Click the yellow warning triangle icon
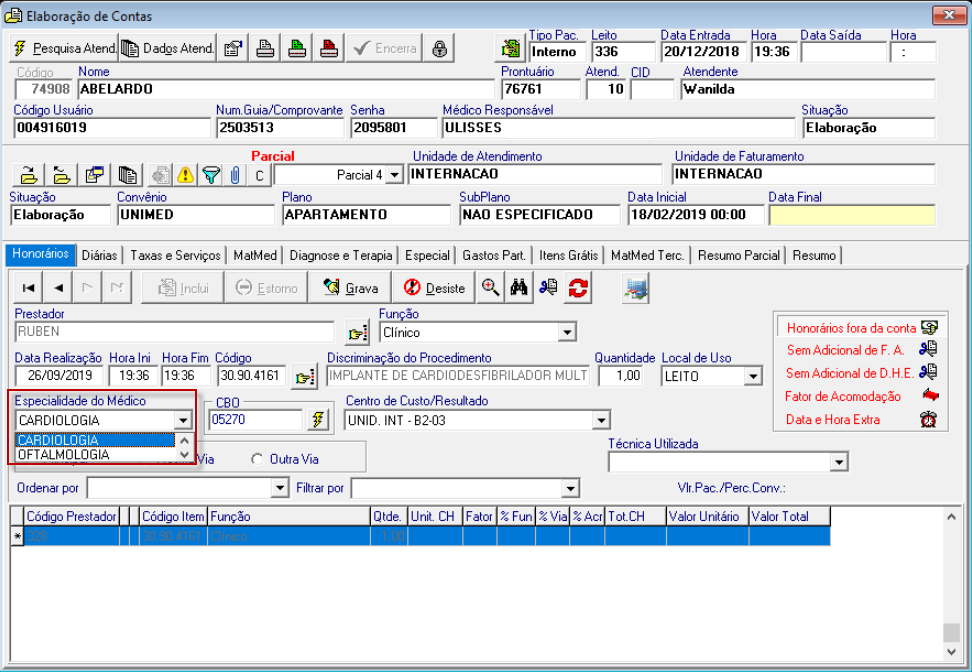This screenshot has width=972, height=672. click(x=185, y=175)
